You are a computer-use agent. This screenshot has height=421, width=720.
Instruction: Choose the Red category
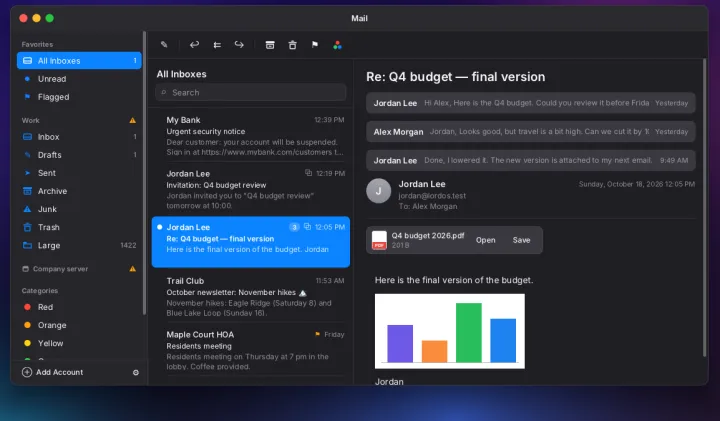[79, 307]
